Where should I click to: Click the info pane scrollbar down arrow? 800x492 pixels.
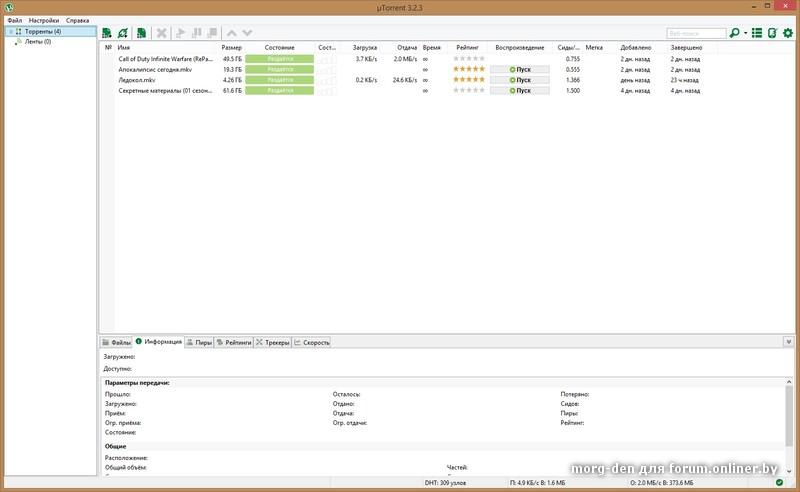789,471
